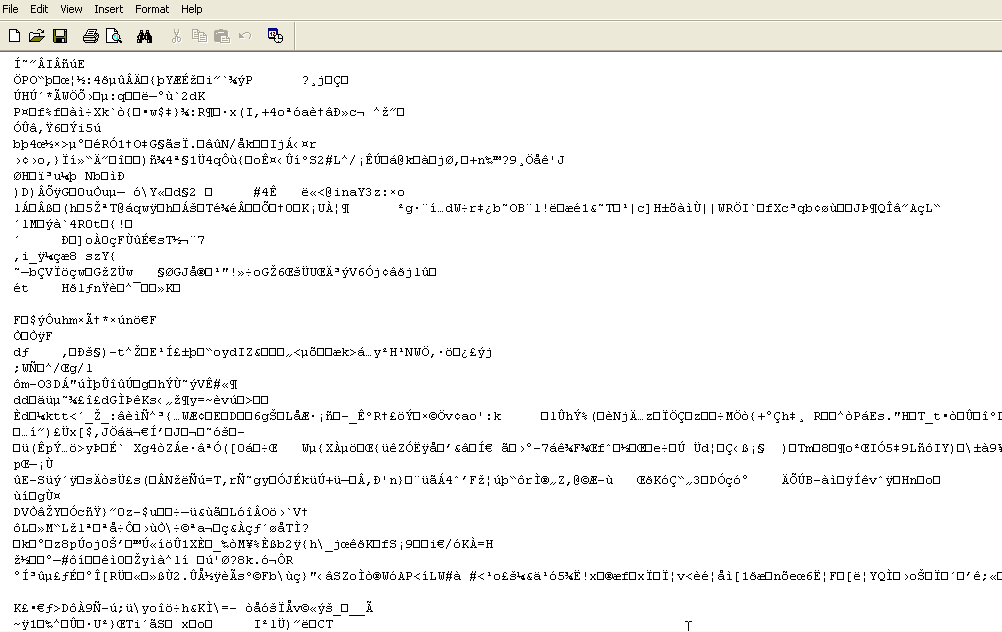
Task: Click the Undo arrow icon
Action: point(245,36)
